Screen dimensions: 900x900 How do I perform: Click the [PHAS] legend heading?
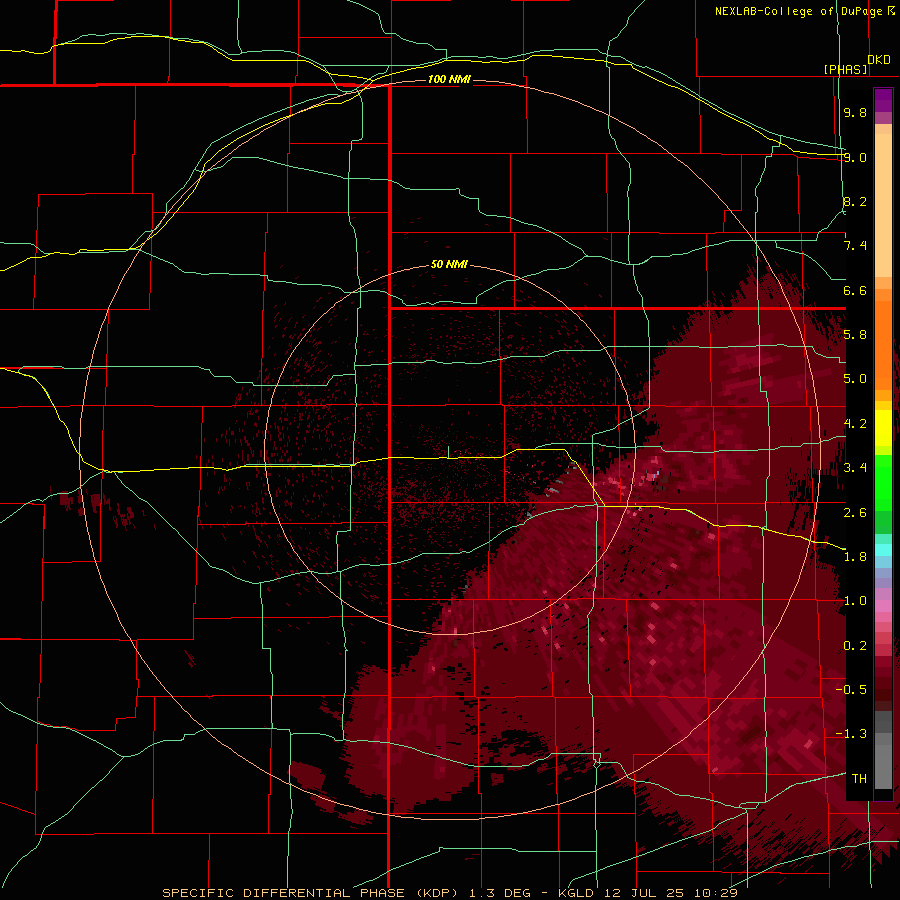point(845,70)
